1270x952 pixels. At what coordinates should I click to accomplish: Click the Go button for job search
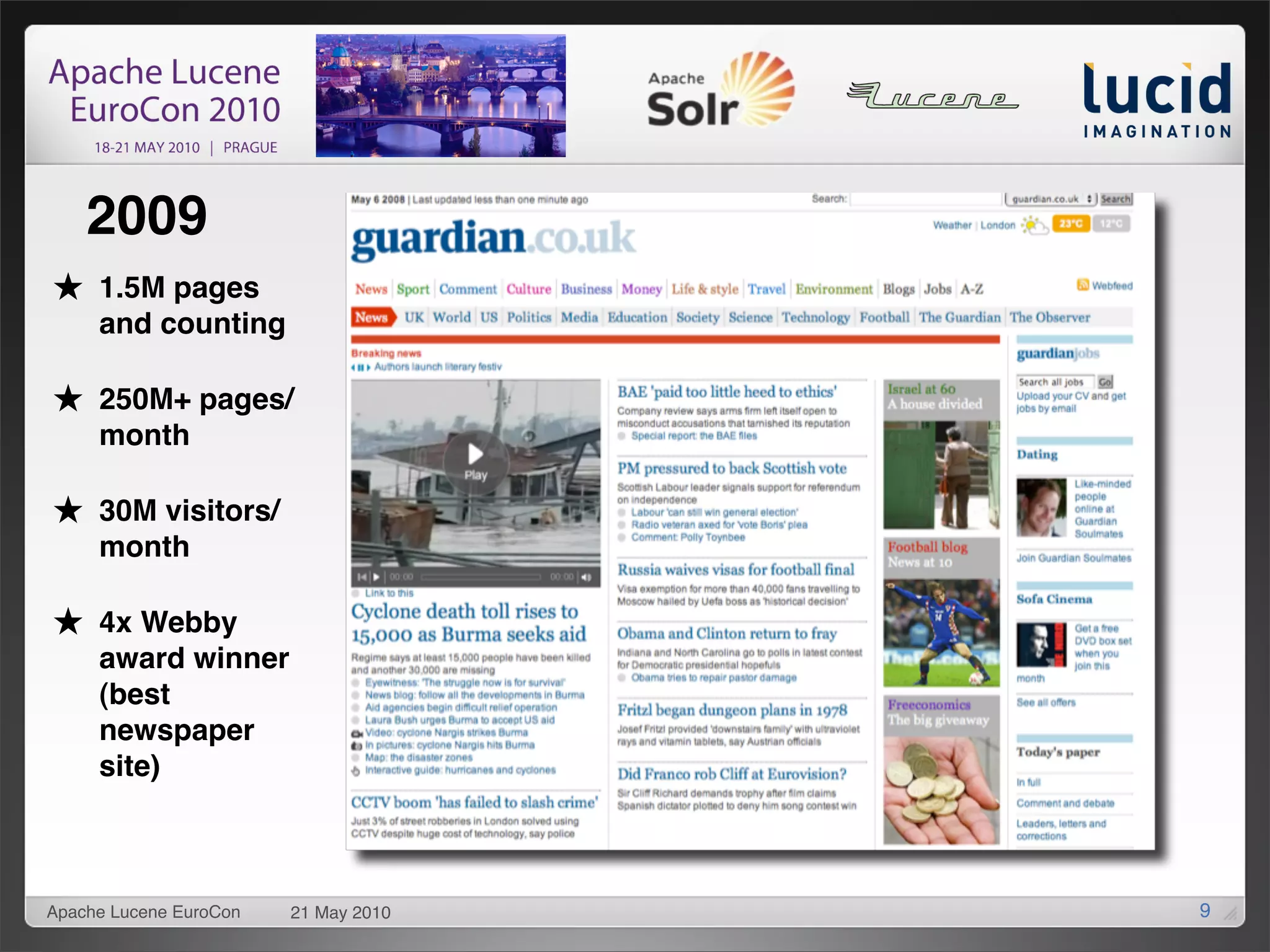click(x=1105, y=382)
